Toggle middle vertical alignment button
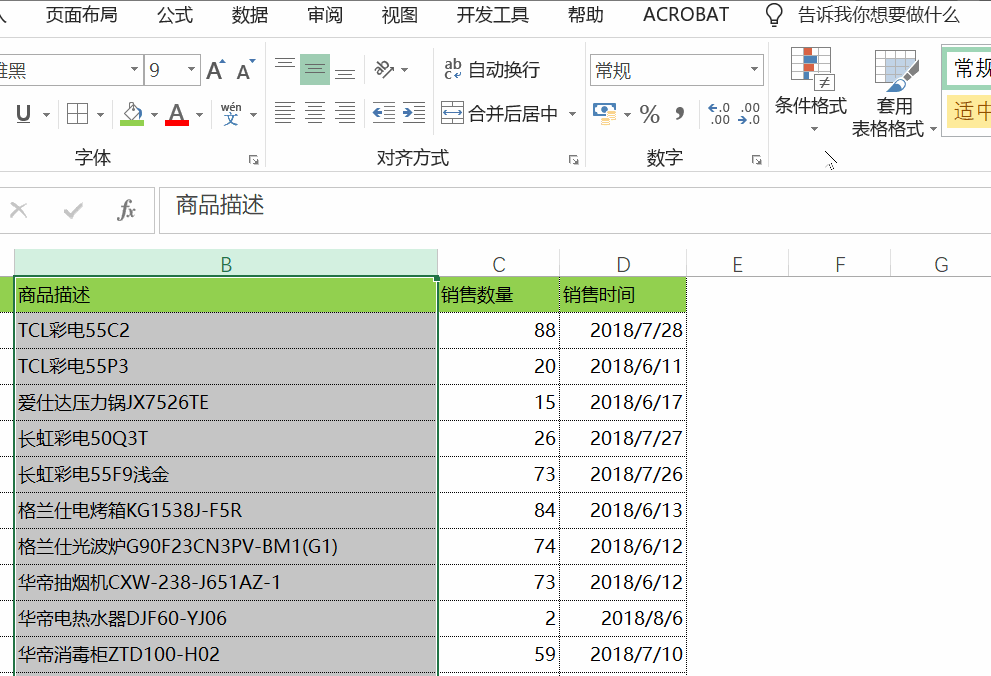Image resolution: width=991 pixels, height=676 pixels. (315, 69)
